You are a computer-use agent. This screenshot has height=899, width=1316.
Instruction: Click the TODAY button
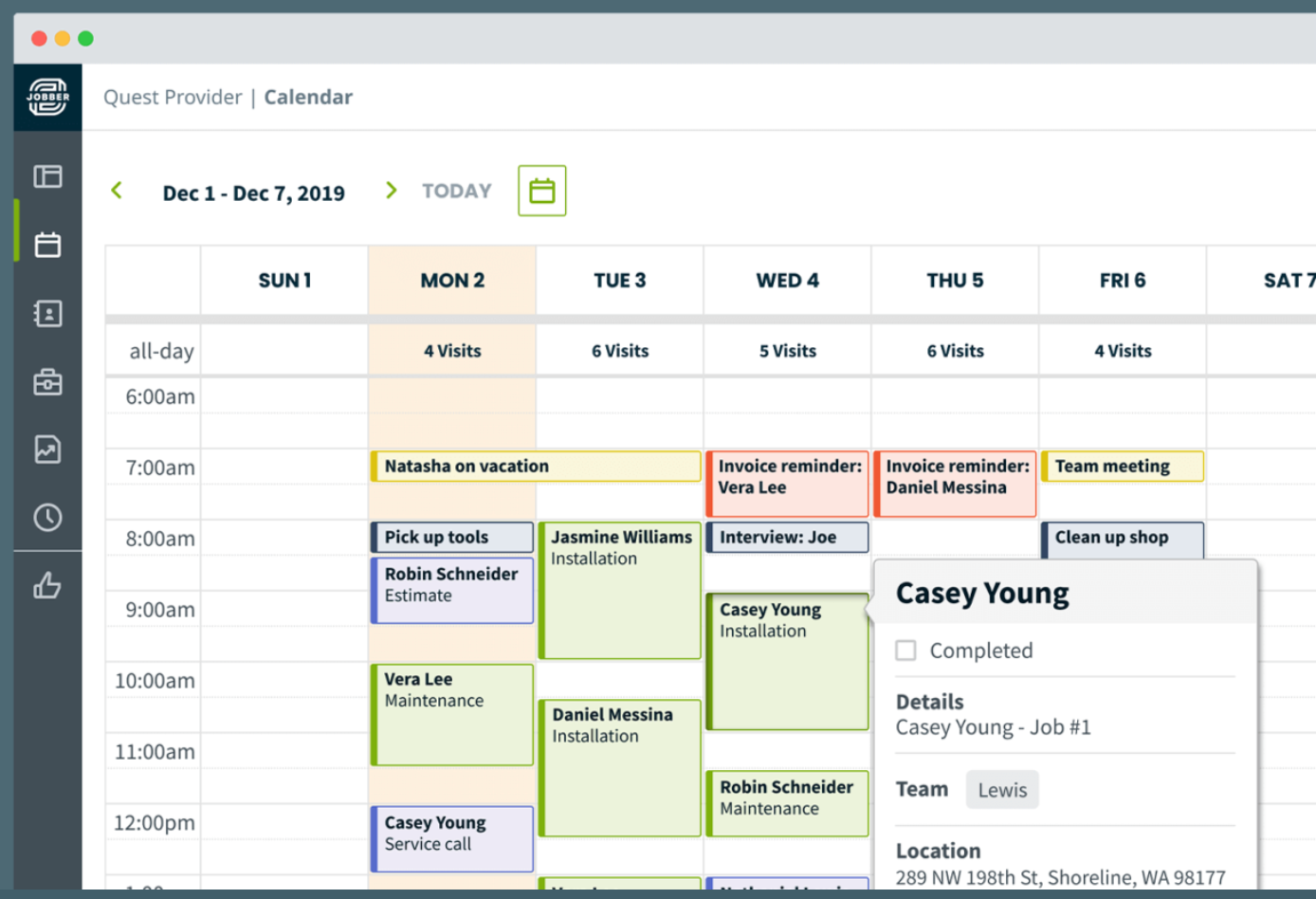coord(456,192)
